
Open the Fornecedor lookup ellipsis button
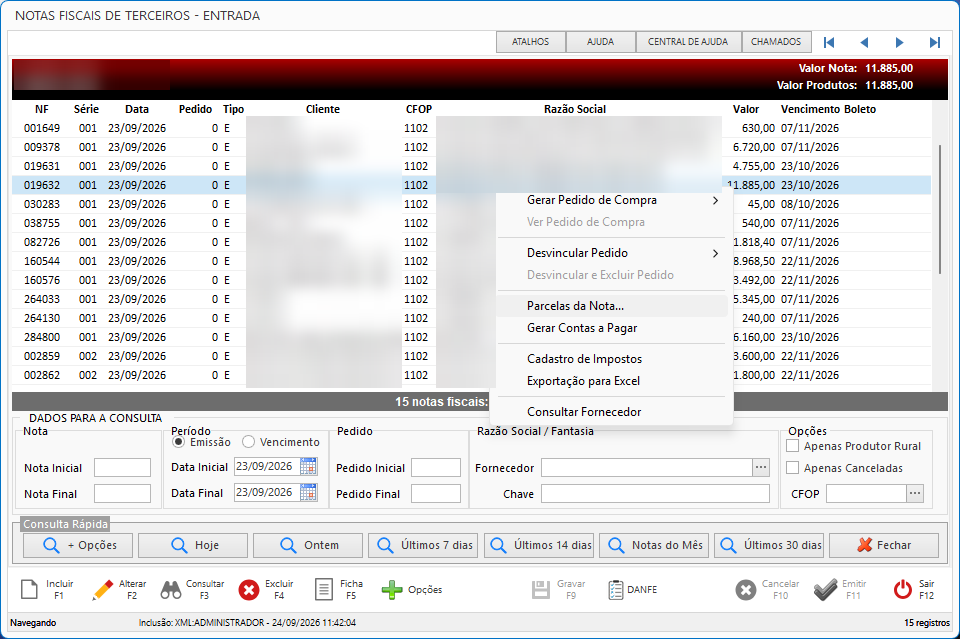(x=760, y=467)
